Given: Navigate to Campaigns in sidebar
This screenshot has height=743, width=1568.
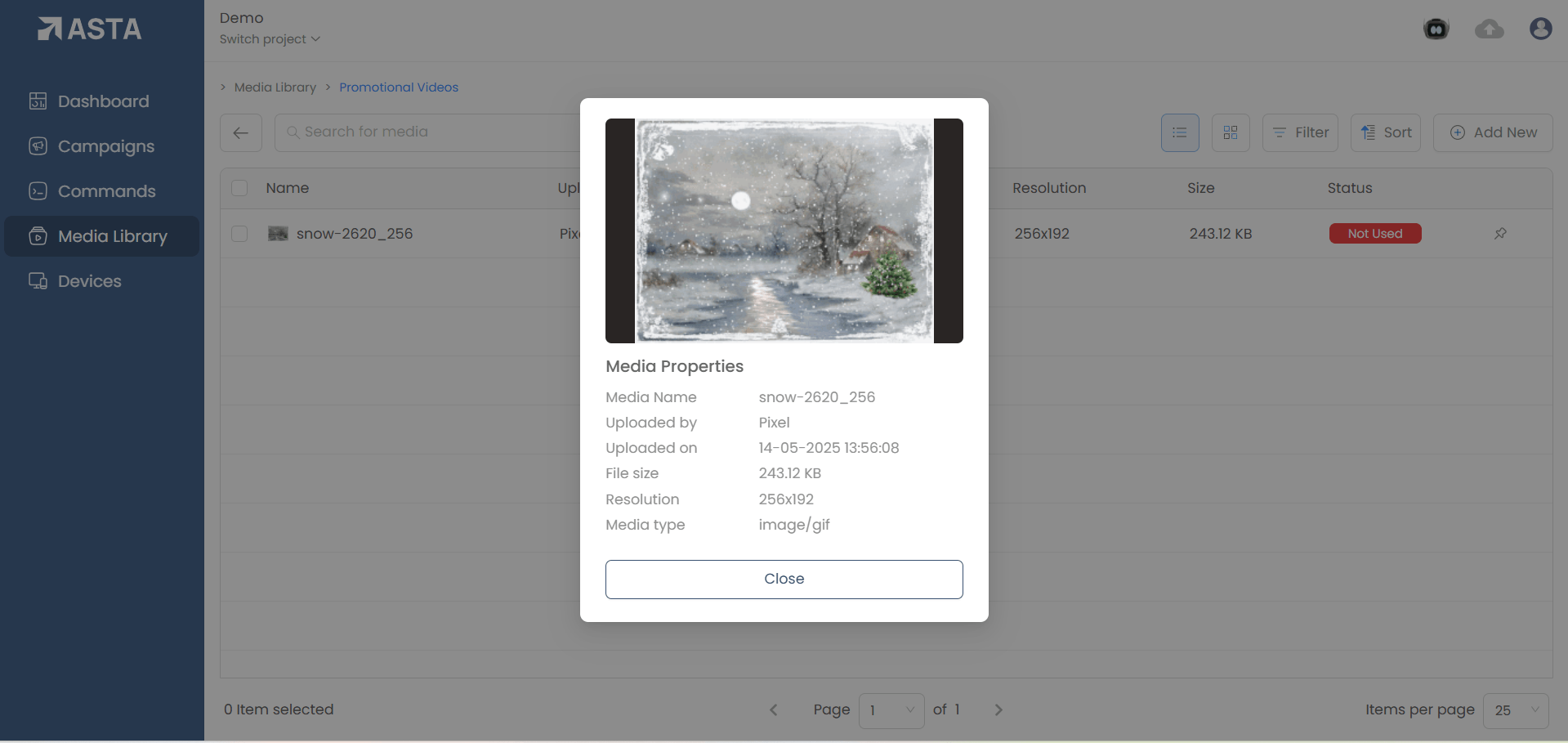Looking at the screenshot, I should click(105, 146).
